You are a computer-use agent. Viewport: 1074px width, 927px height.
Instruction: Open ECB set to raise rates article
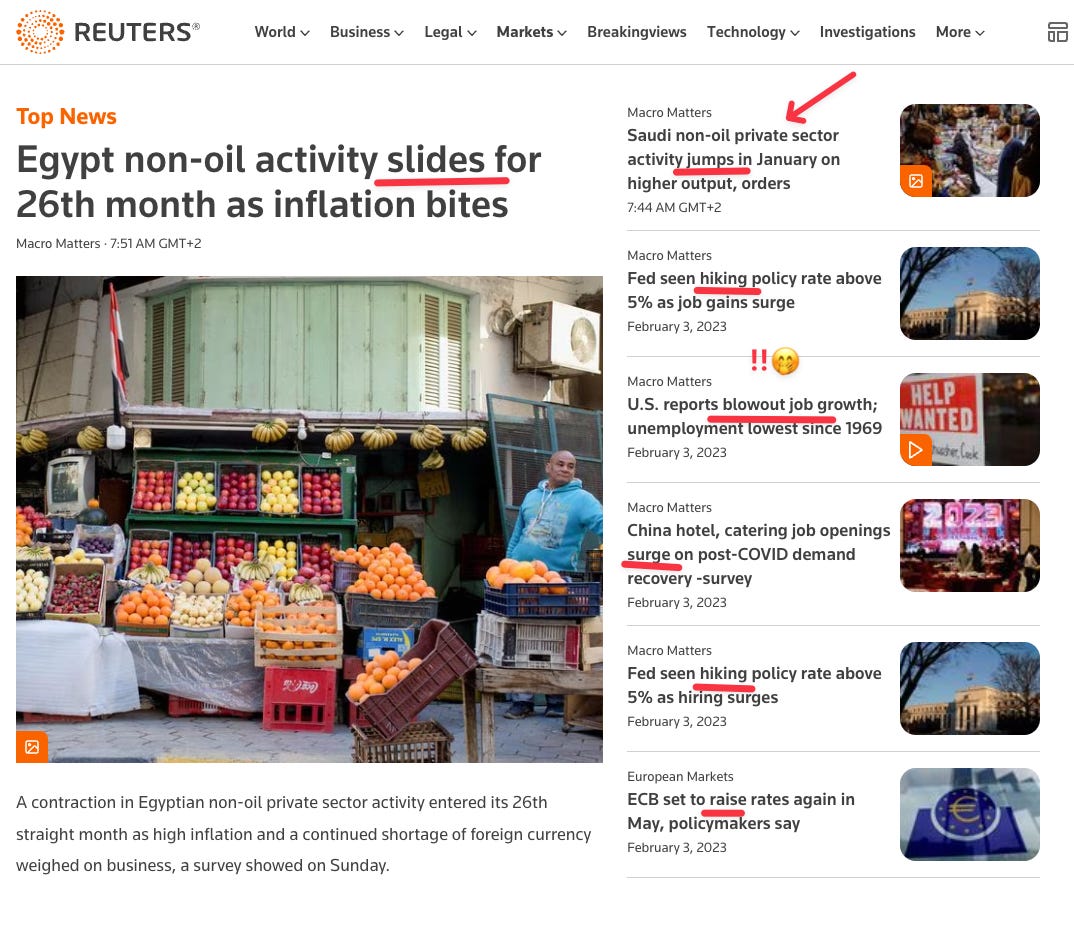pos(740,811)
